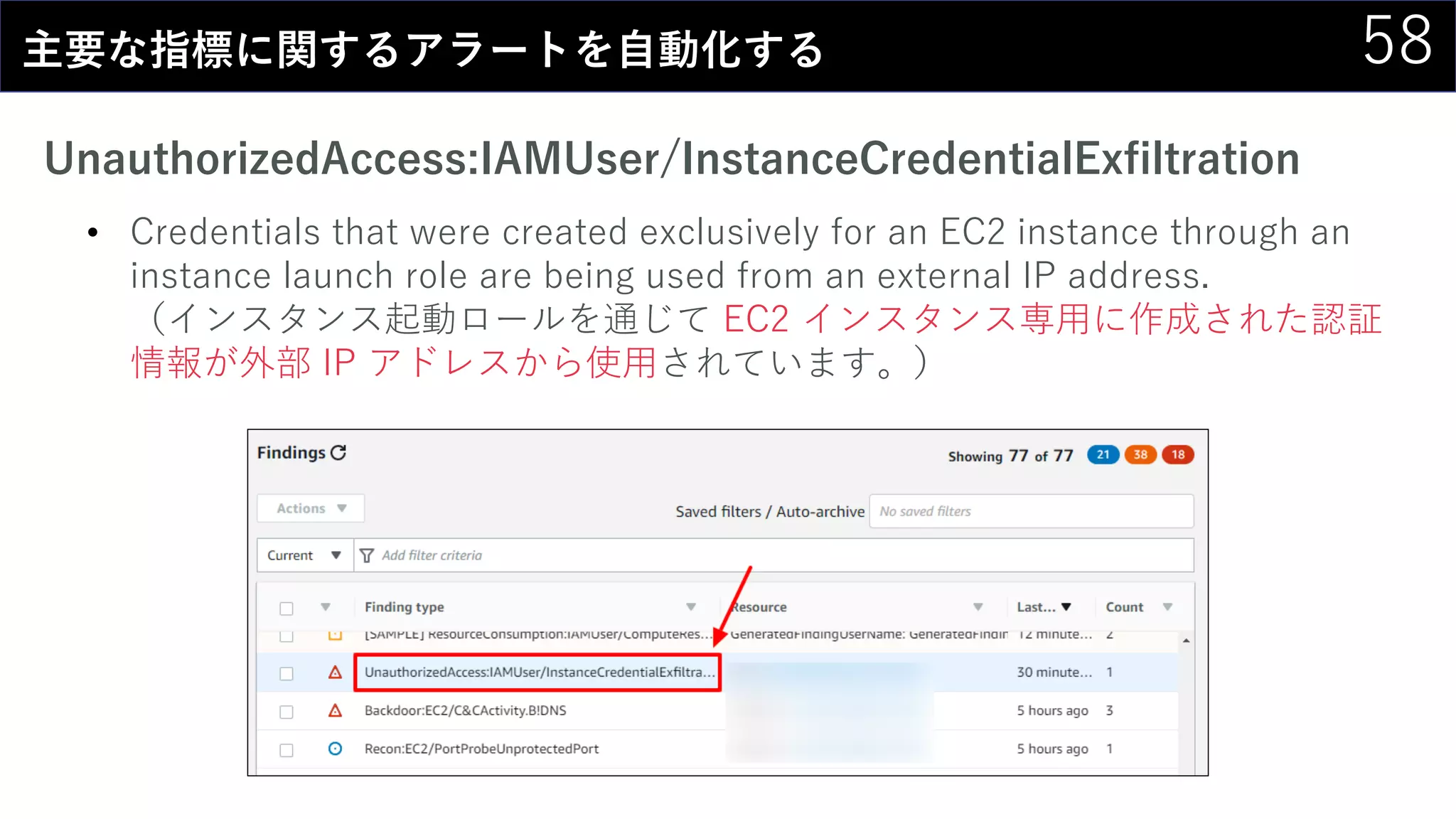Click the red high-severity count badge 18
The height and width of the screenshot is (819, 1456).
pos(1178,454)
